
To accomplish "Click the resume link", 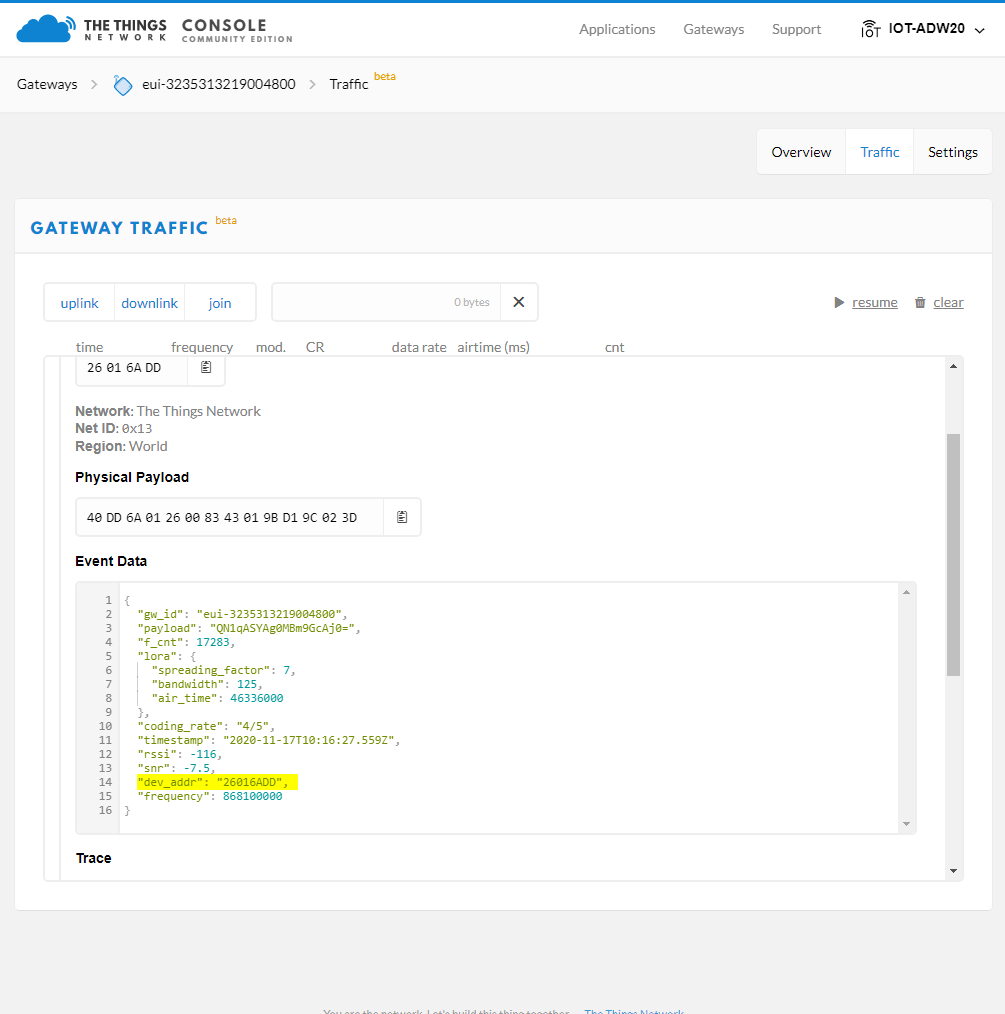I will 874,303.
